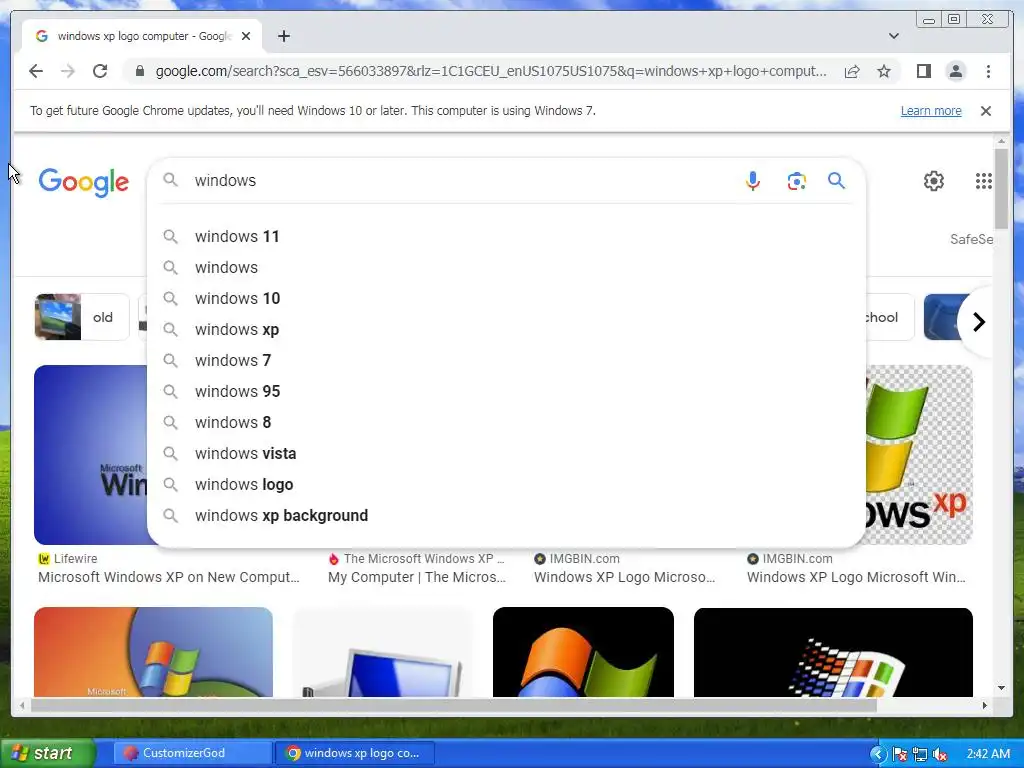Open the Chrome three-dot menu

988,71
